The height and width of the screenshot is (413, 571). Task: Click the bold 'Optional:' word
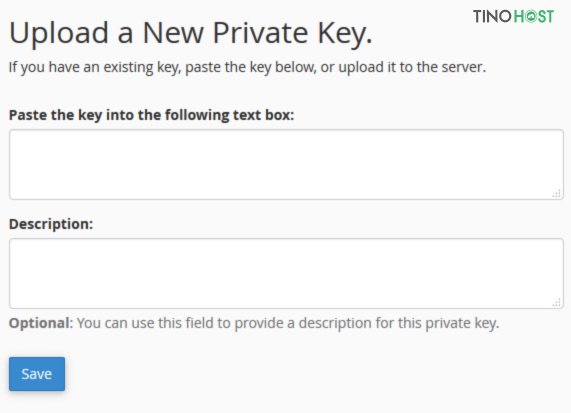[41, 323]
